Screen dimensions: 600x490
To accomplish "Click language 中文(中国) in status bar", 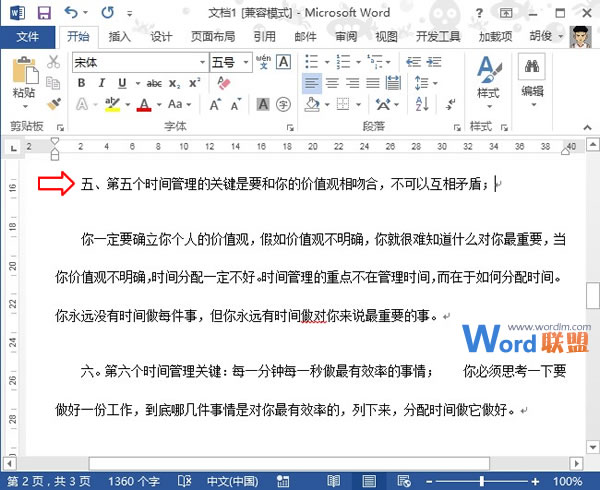I will tap(232, 481).
